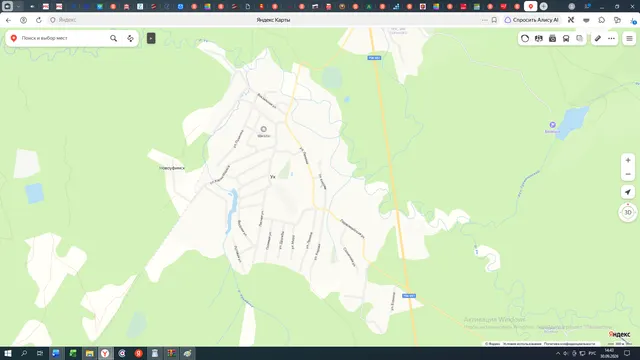This screenshot has height=360, width=640.
Task: Bookmark the page with the bookmark icon
Action: coord(494,20)
